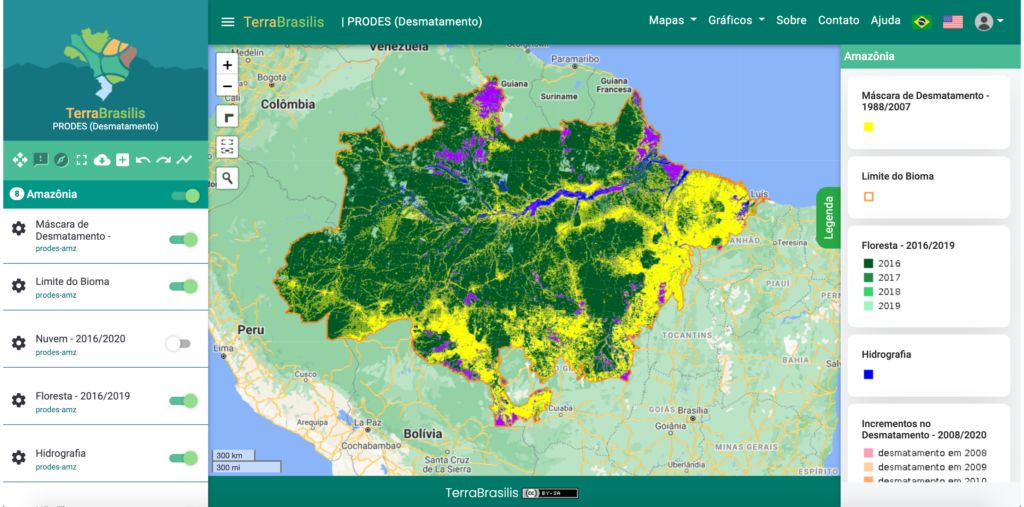
Task: Zoom out on the map
Action: pyautogui.click(x=227, y=86)
